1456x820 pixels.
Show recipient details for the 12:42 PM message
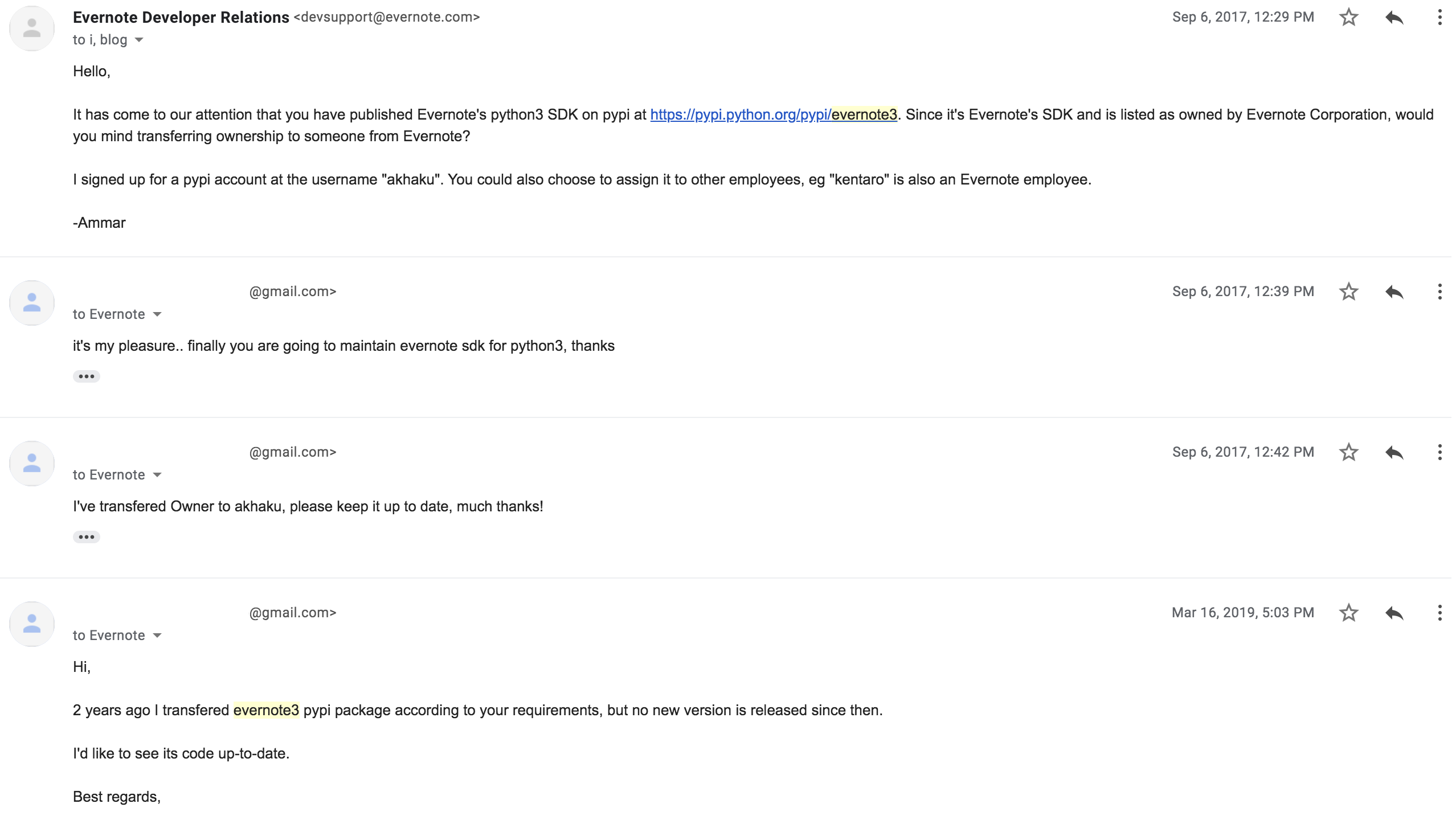click(x=157, y=475)
